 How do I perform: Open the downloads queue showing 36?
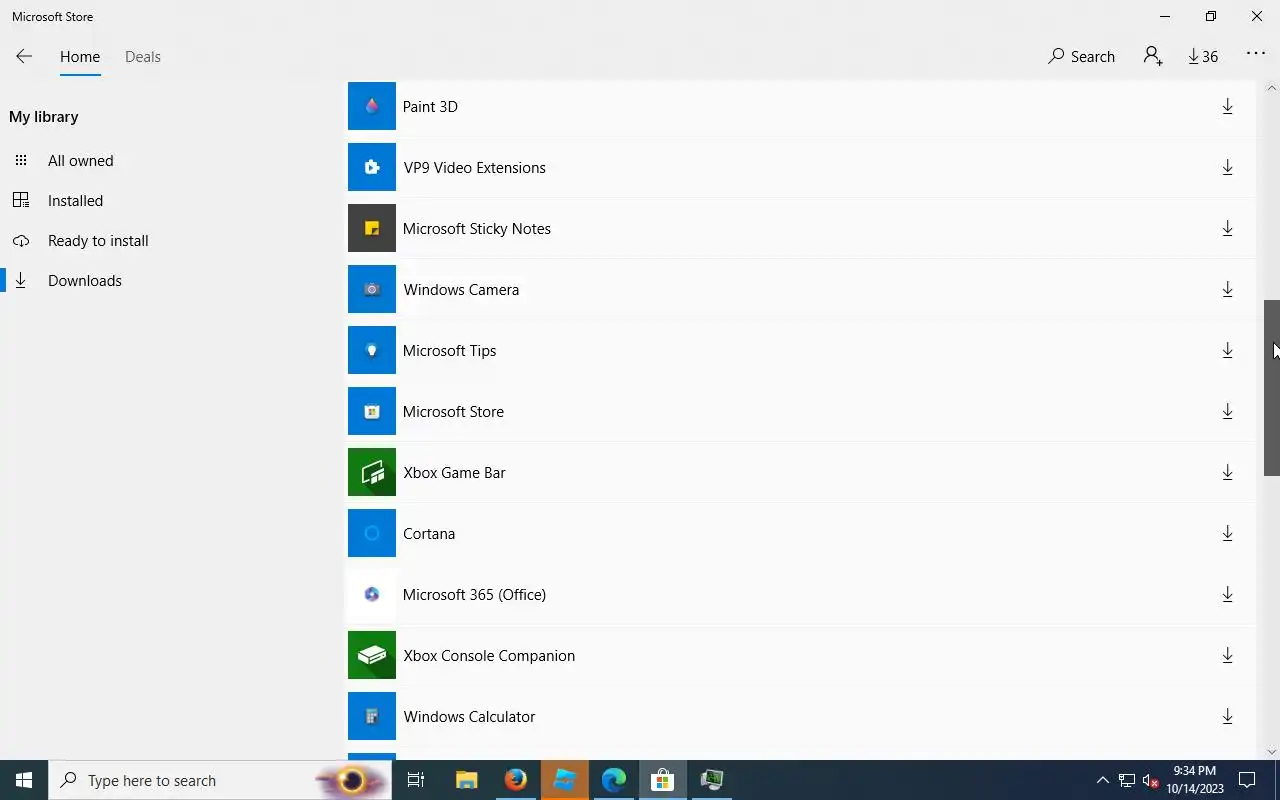pyautogui.click(x=1203, y=56)
